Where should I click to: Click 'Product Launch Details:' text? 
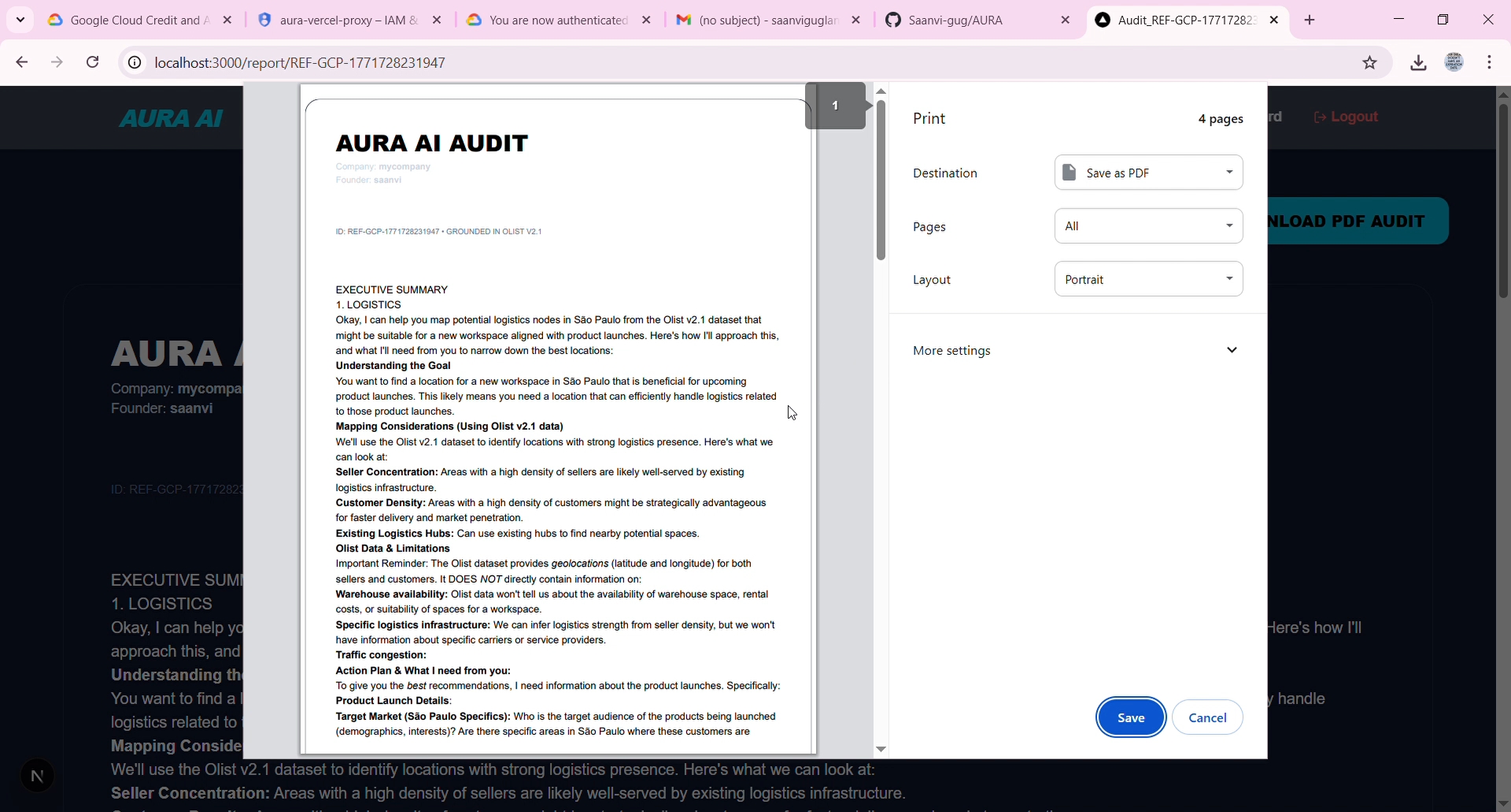[x=393, y=701]
